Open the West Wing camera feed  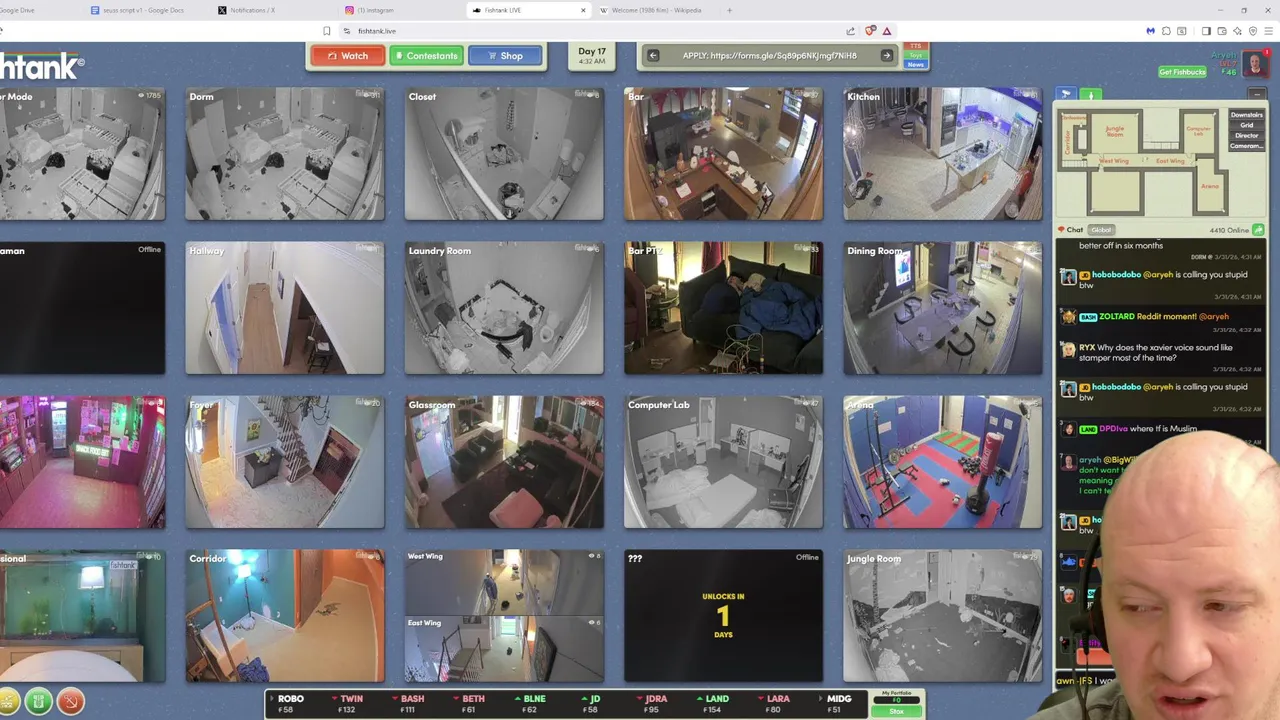pyautogui.click(x=504, y=582)
